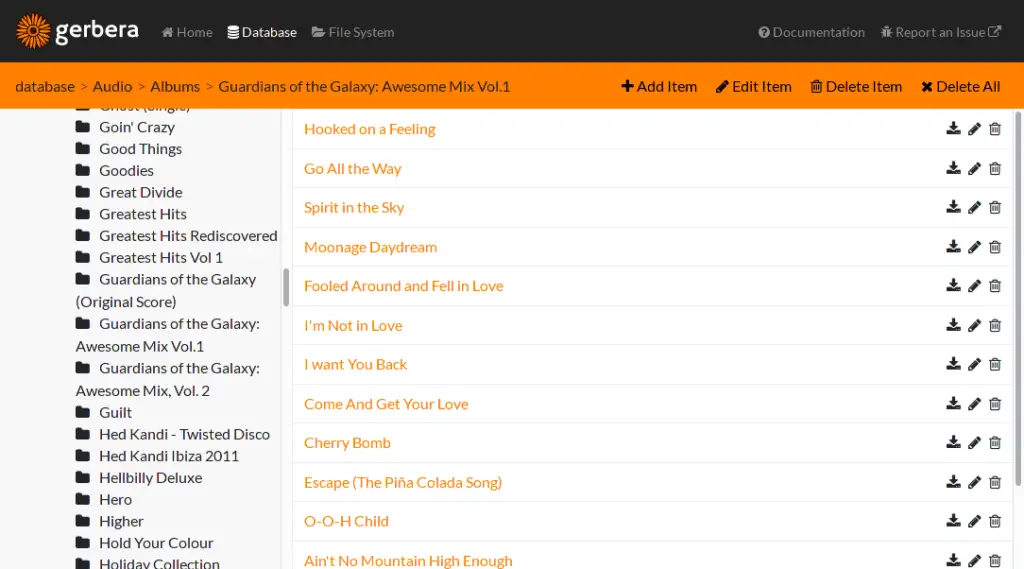
Task: Click the Edit Item button
Action: pyautogui.click(x=754, y=86)
